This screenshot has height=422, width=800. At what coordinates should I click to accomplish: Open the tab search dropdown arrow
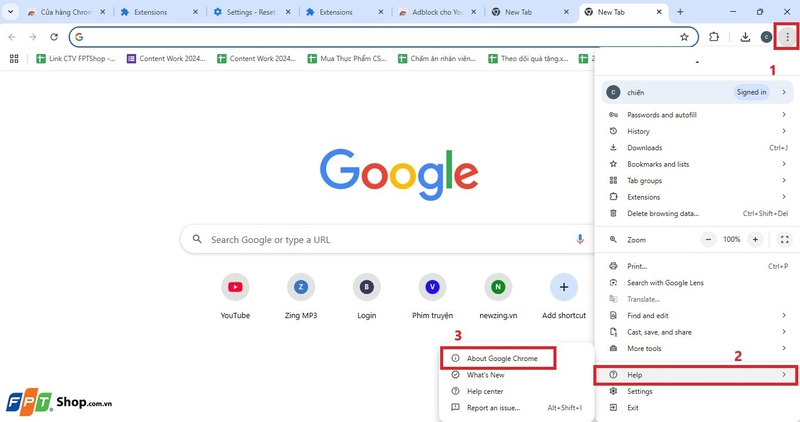[x=10, y=12]
